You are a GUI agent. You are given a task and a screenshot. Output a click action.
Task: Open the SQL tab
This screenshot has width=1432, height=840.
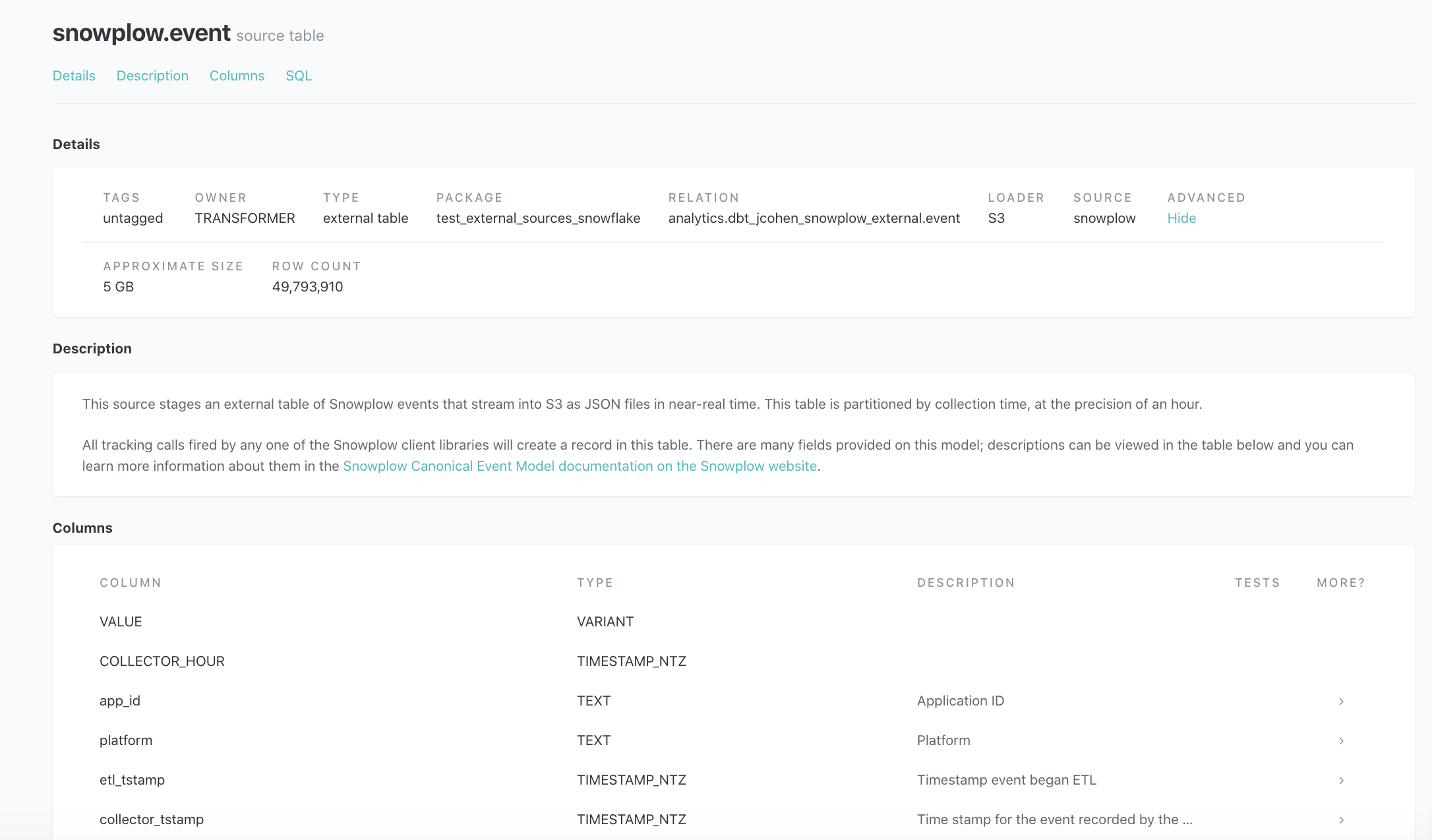[x=299, y=76]
